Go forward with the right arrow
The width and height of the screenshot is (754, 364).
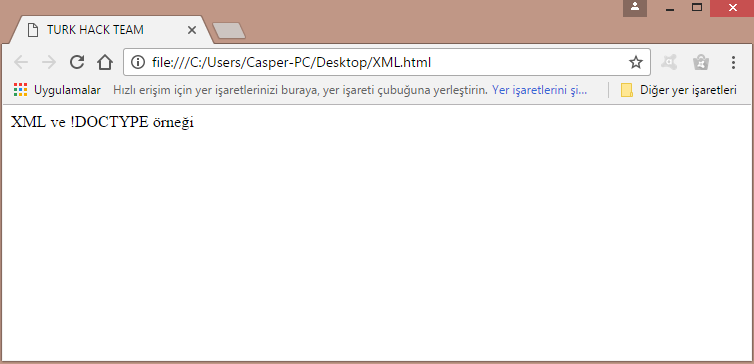49,62
